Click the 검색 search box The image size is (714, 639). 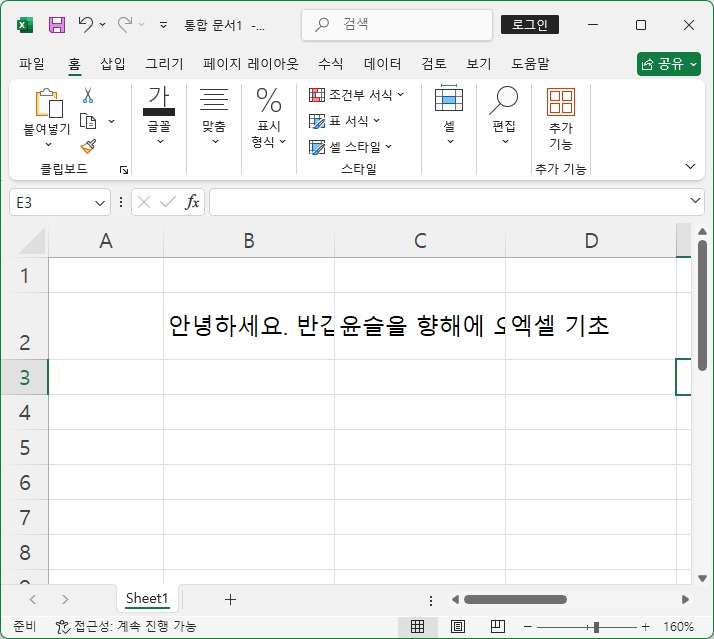click(x=397, y=25)
